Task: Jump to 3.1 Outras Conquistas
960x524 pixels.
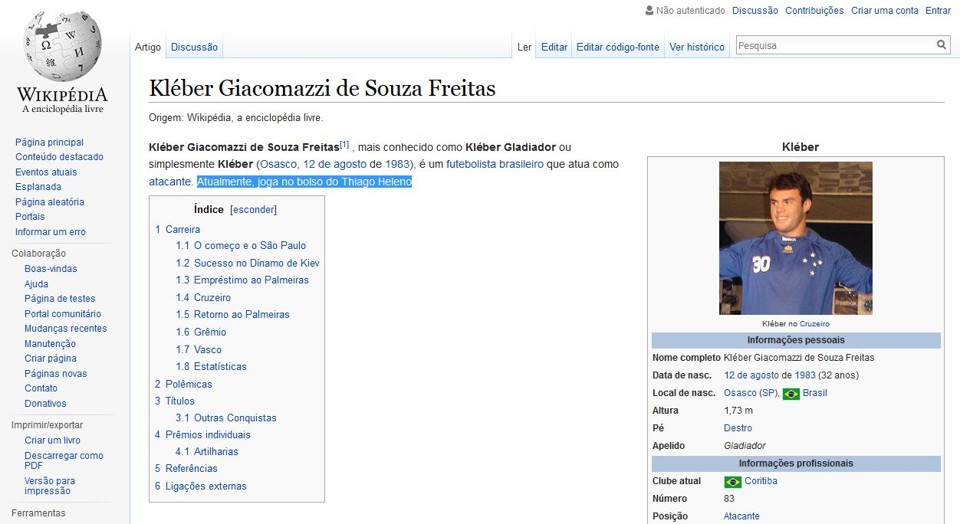Action: pyautogui.click(x=226, y=418)
